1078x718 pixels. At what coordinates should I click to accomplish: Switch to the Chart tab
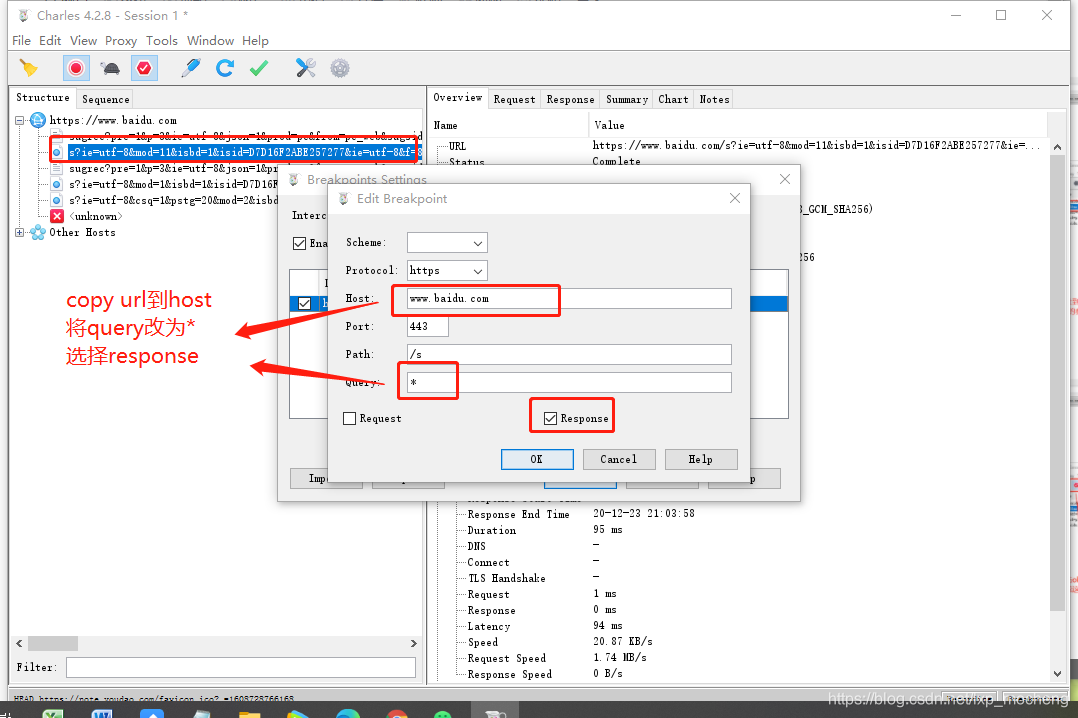(673, 99)
